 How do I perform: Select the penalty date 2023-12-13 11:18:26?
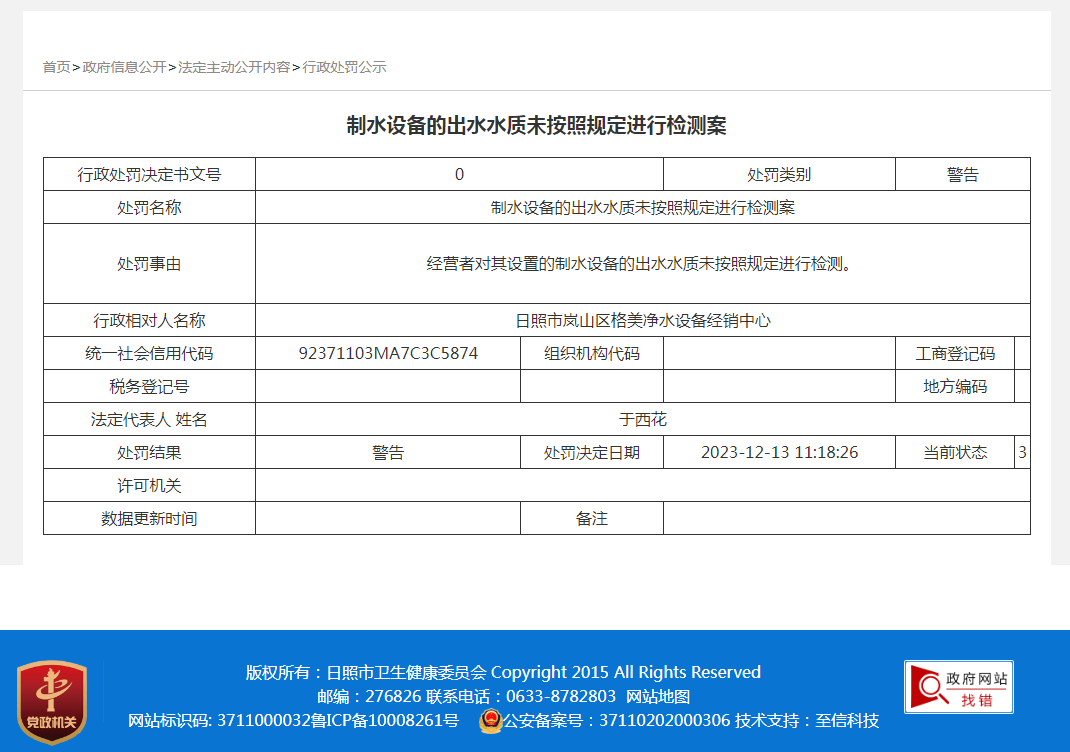point(779,453)
